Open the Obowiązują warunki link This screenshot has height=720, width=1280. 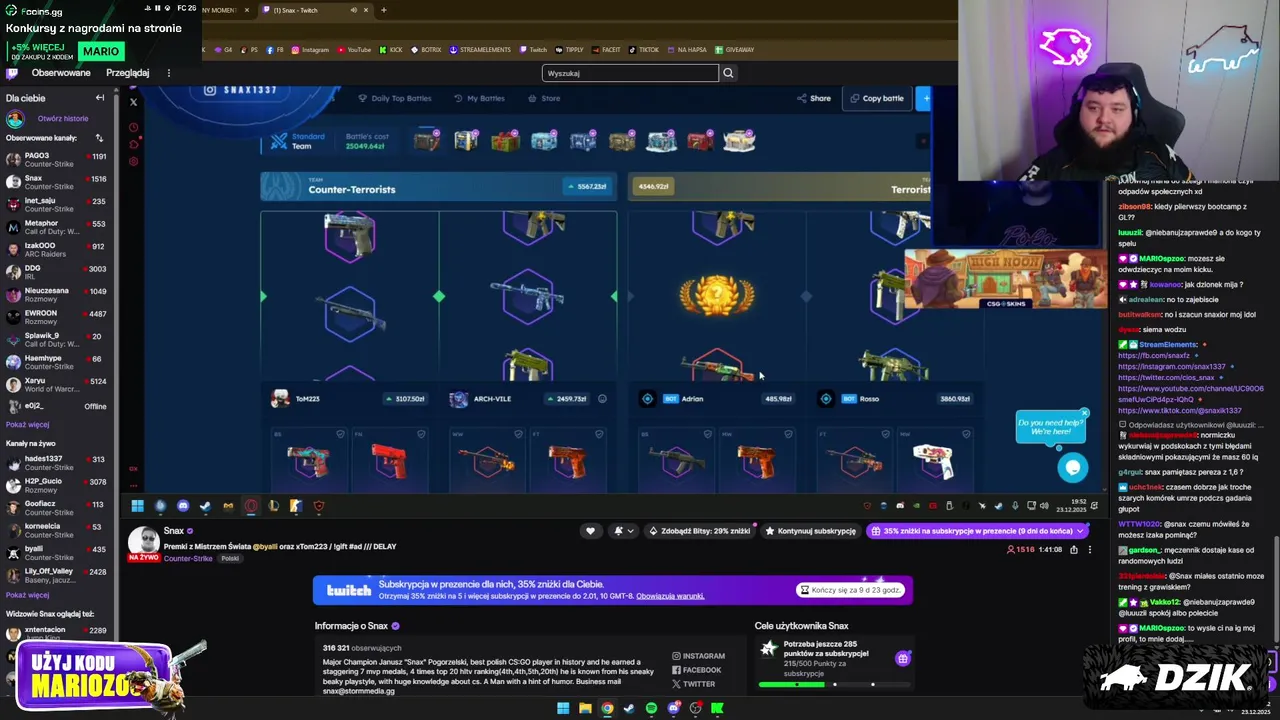(670, 596)
